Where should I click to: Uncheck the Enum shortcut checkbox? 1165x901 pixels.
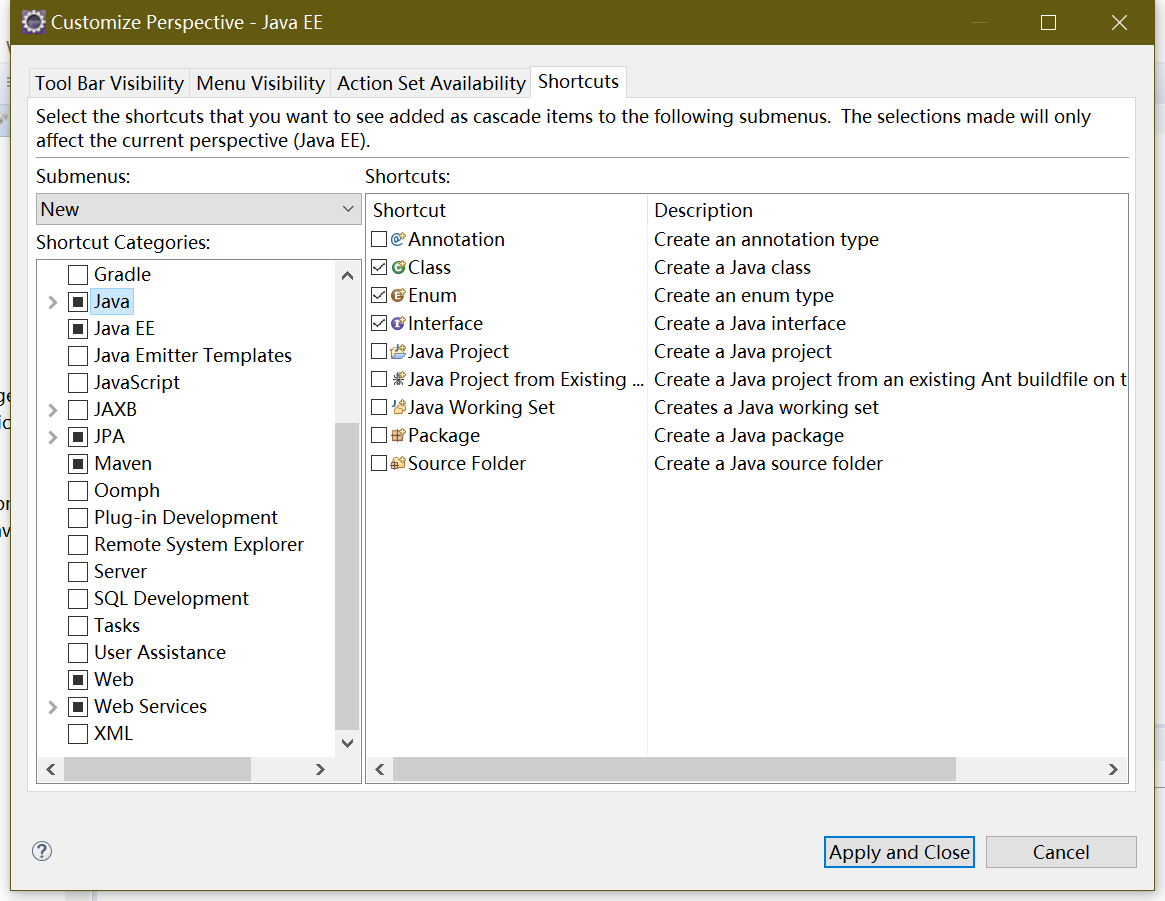tap(379, 296)
